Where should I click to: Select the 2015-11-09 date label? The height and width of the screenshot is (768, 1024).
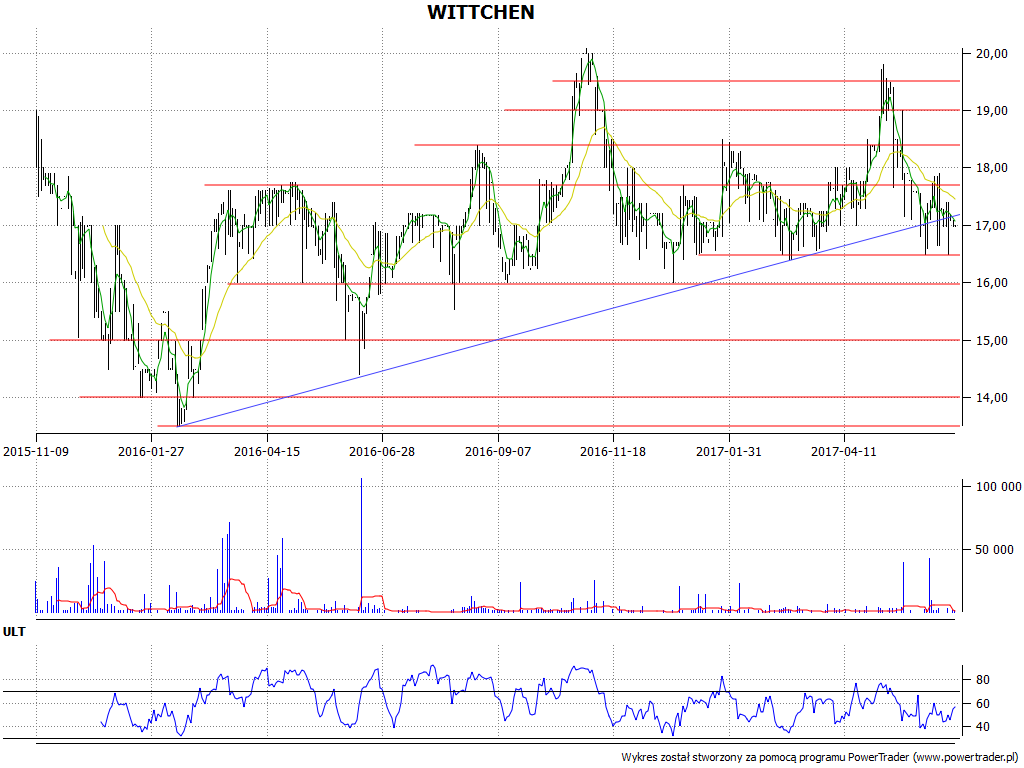(36, 451)
